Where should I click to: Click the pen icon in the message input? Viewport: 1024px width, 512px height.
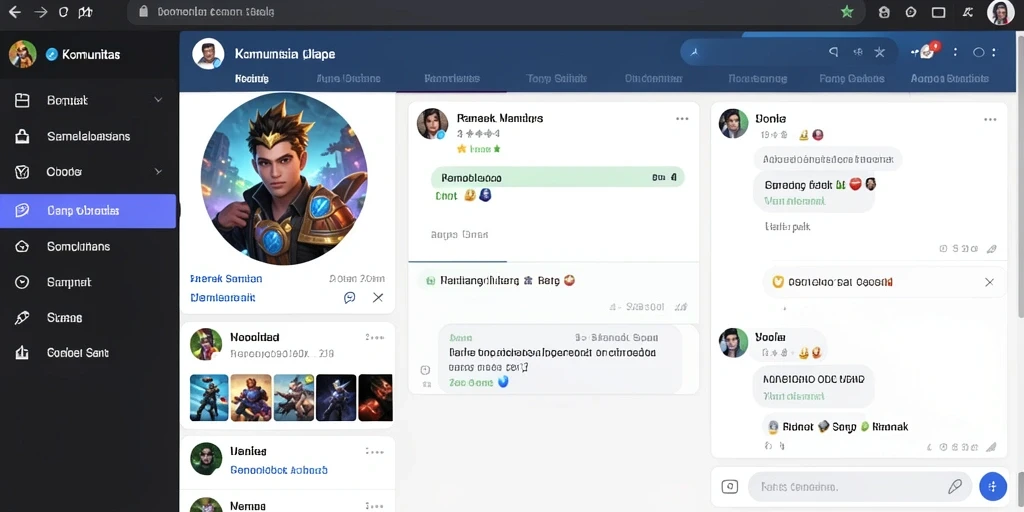pyautogui.click(x=954, y=487)
